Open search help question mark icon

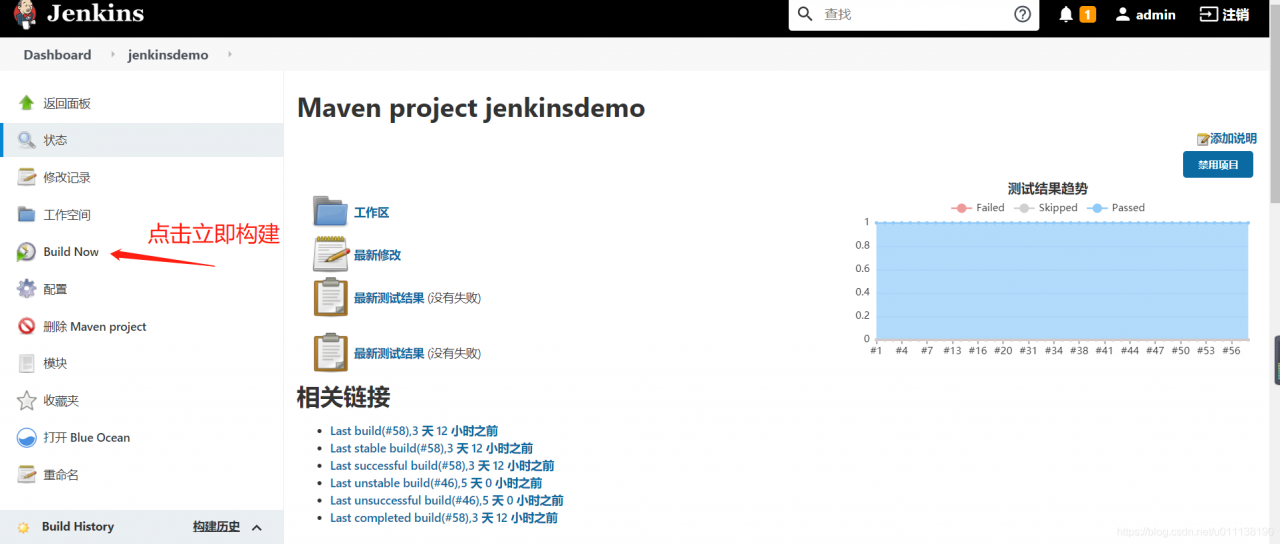tap(1022, 14)
